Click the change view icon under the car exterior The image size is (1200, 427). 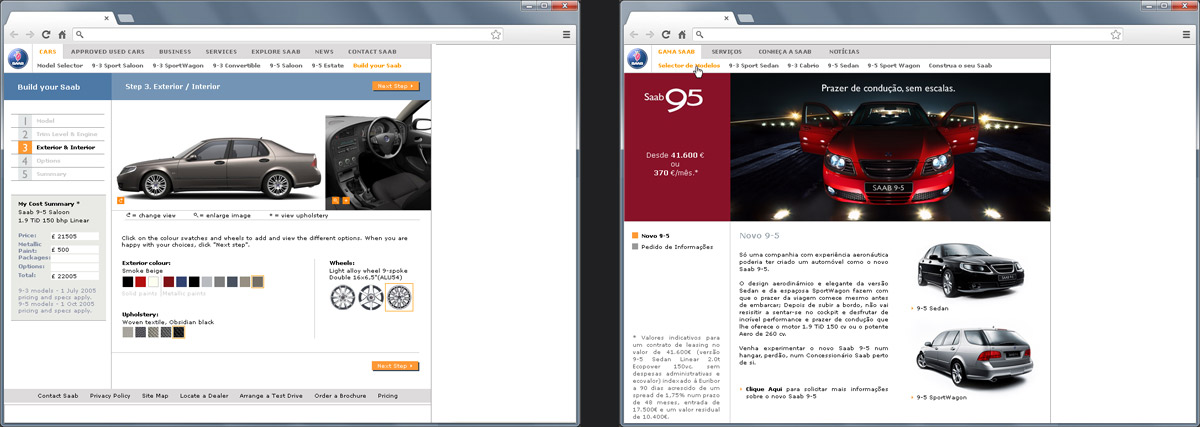point(120,201)
